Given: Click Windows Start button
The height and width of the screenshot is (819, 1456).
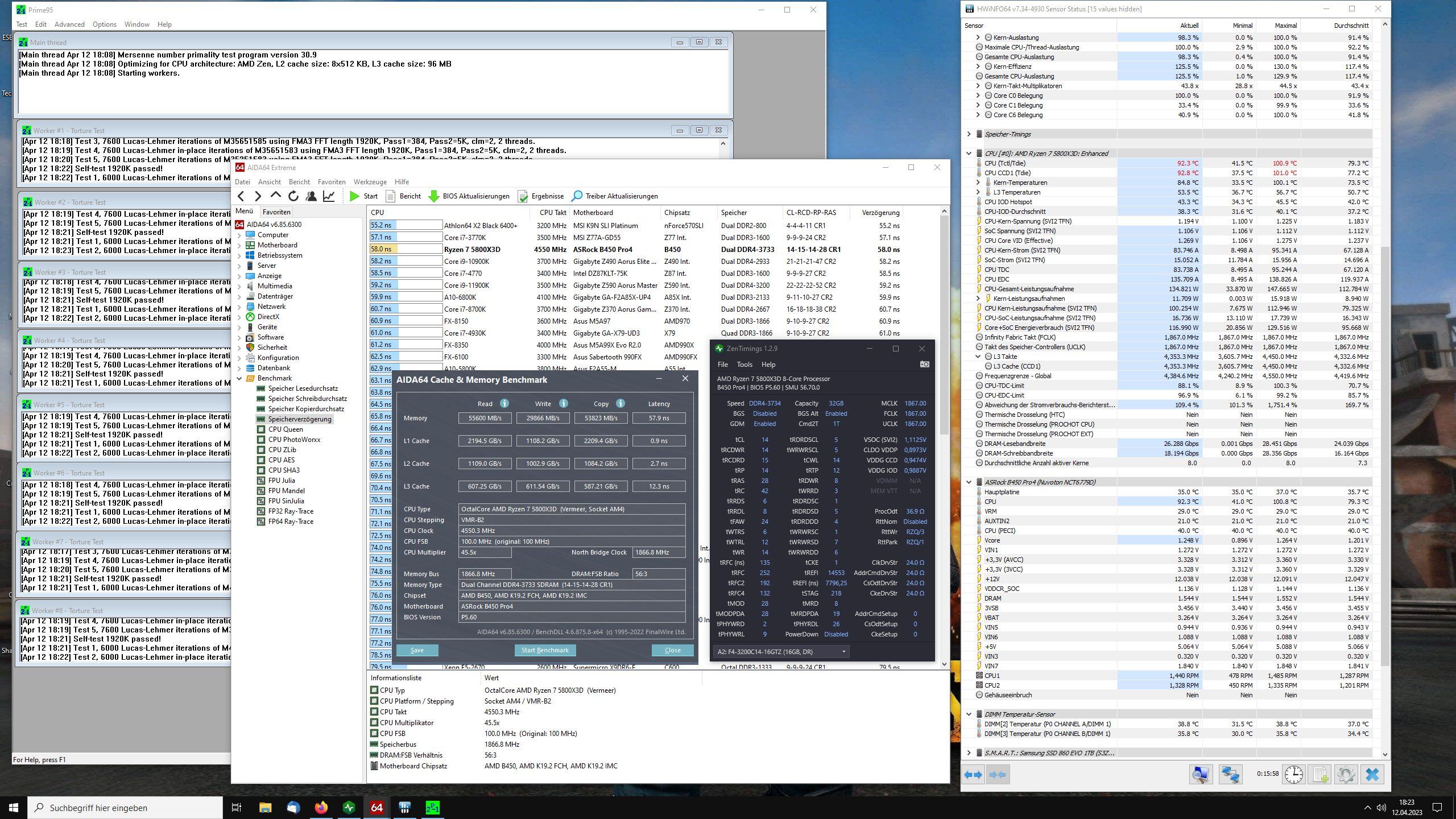Looking at the screenshot, I should (14, 808).
